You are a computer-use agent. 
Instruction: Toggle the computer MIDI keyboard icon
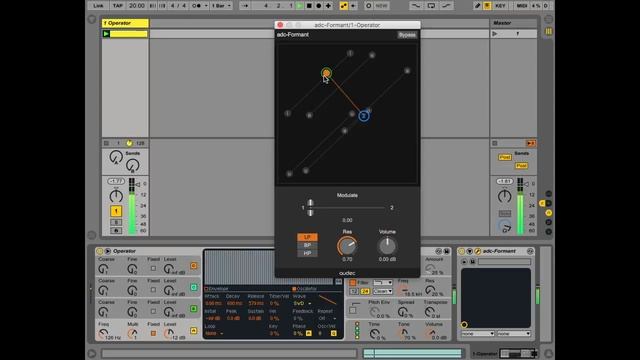(487, 6)
